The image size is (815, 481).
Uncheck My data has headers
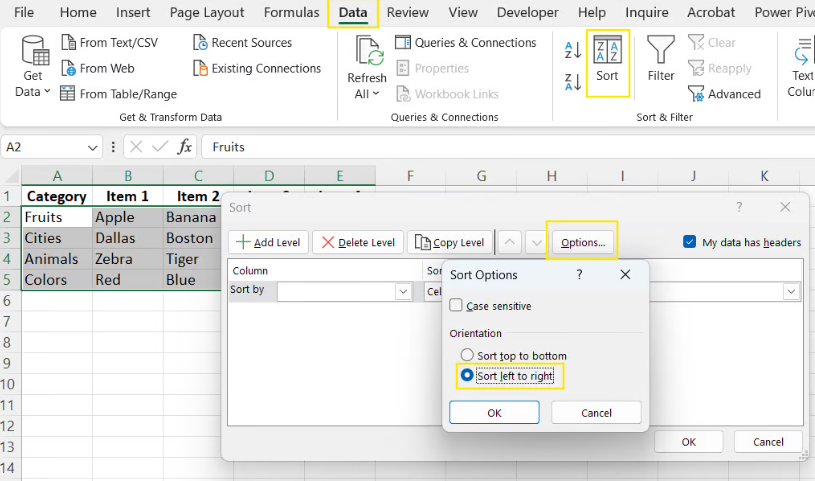[x=690, y=242]
